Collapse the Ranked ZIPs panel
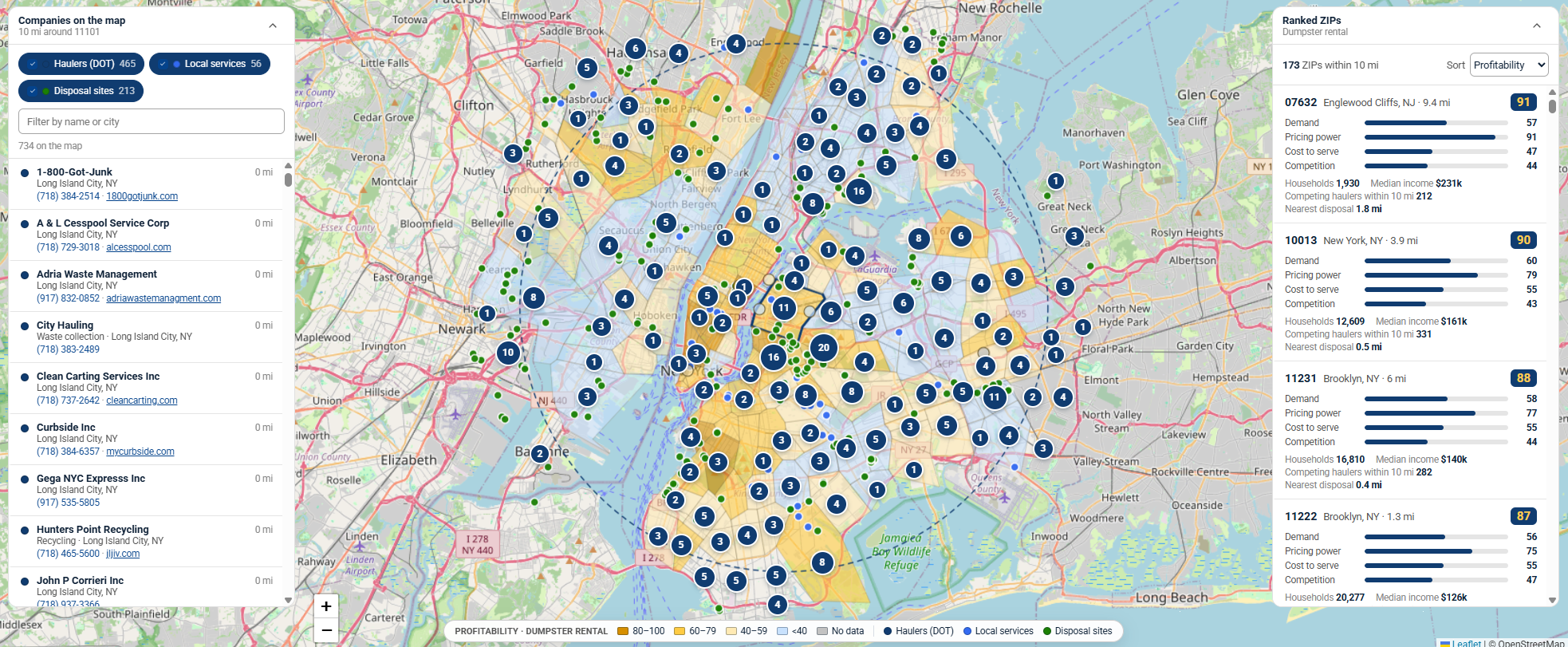 click(1537, 26)
